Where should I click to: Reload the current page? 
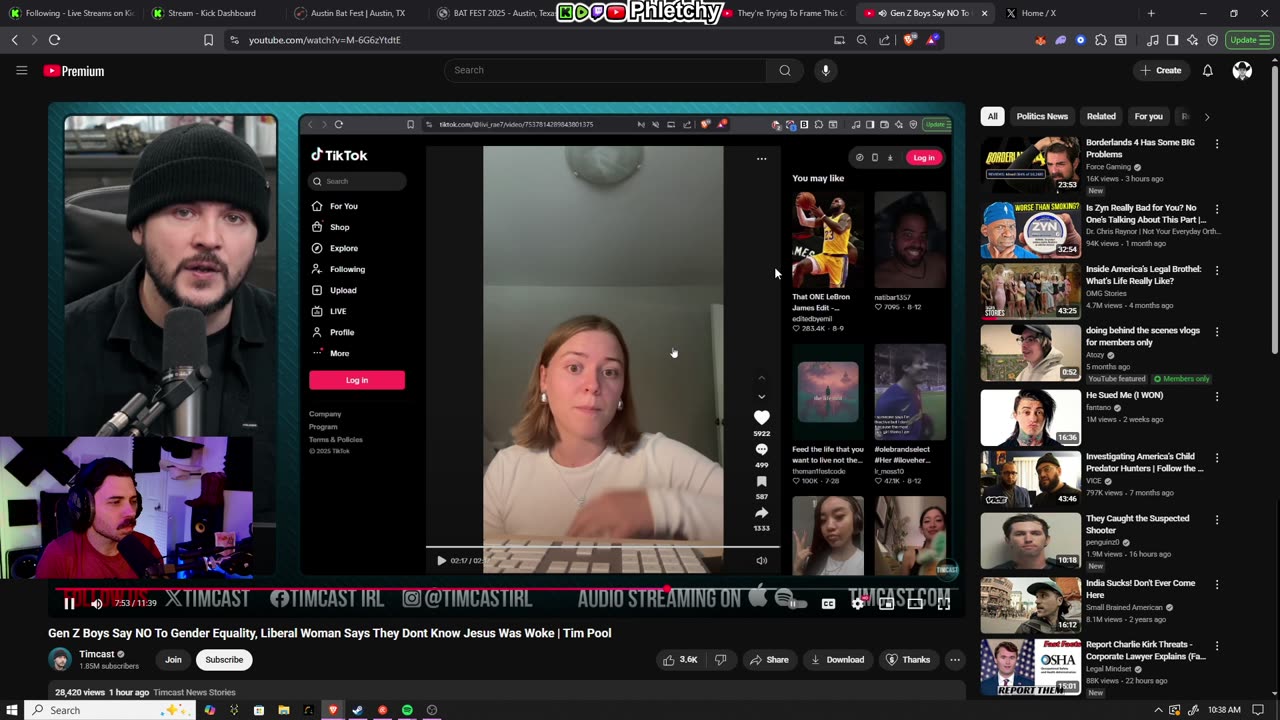coord(54,40)
